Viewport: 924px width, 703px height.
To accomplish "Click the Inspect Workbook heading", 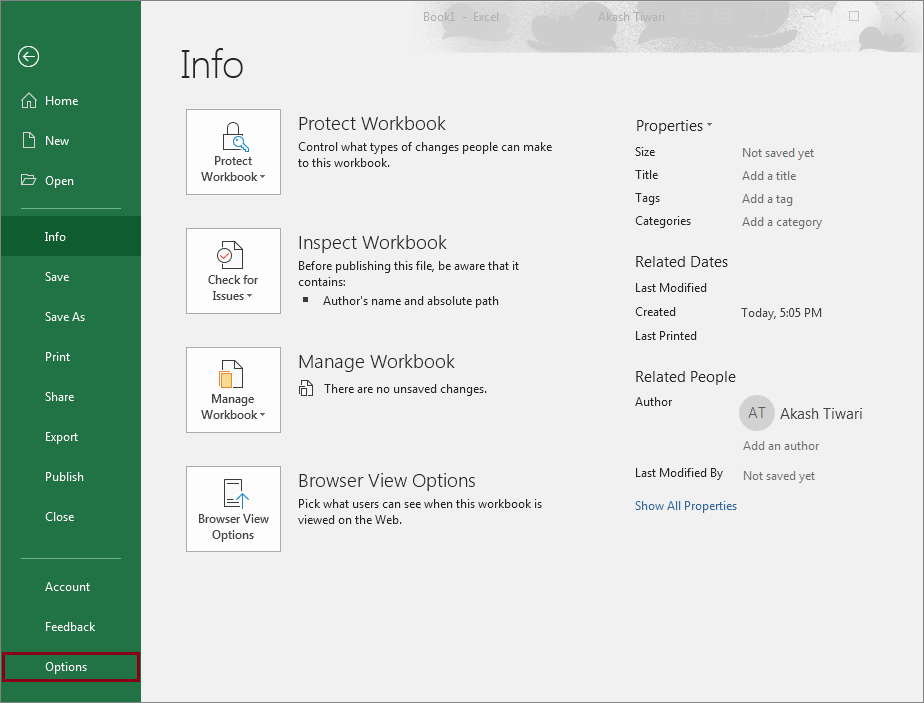I will (x=372, y=243).
